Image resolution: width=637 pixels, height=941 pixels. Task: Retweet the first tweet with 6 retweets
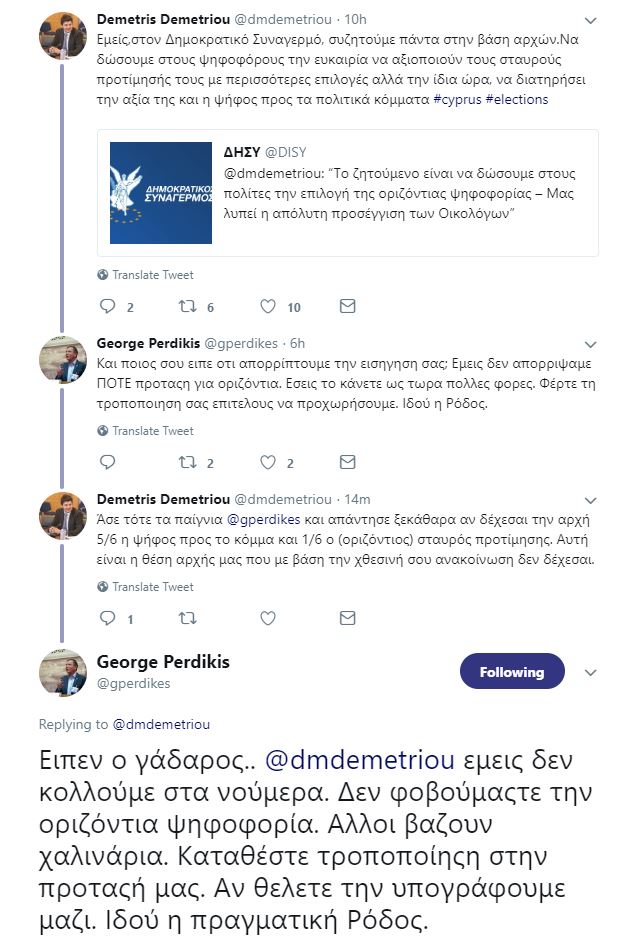[187, 307]
